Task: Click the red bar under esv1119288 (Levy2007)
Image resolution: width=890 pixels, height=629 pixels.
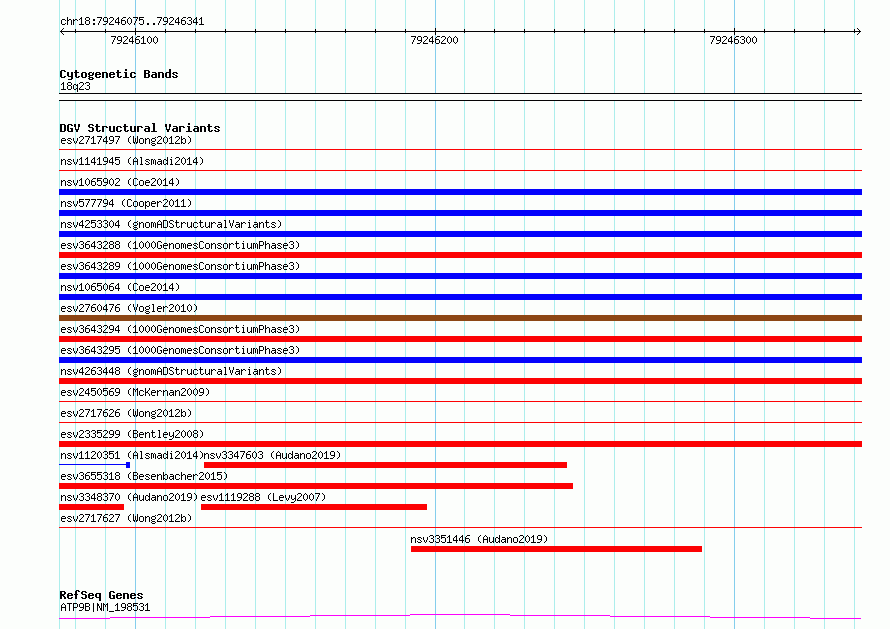Action: [x=314, y=507]
